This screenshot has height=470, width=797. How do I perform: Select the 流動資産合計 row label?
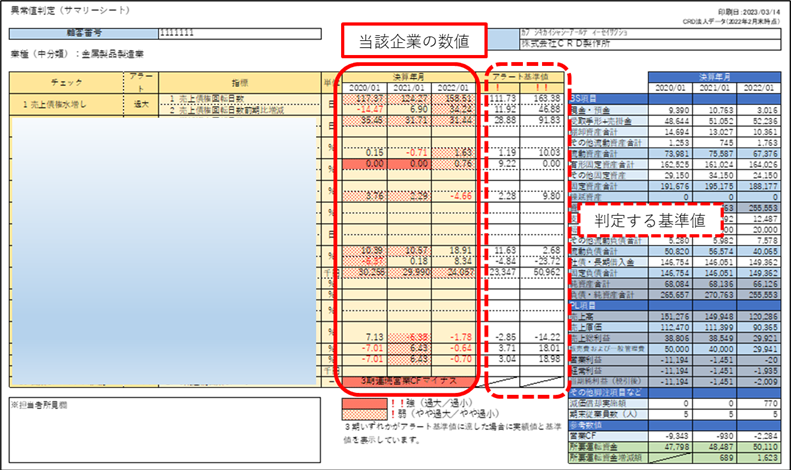point(605,154)
